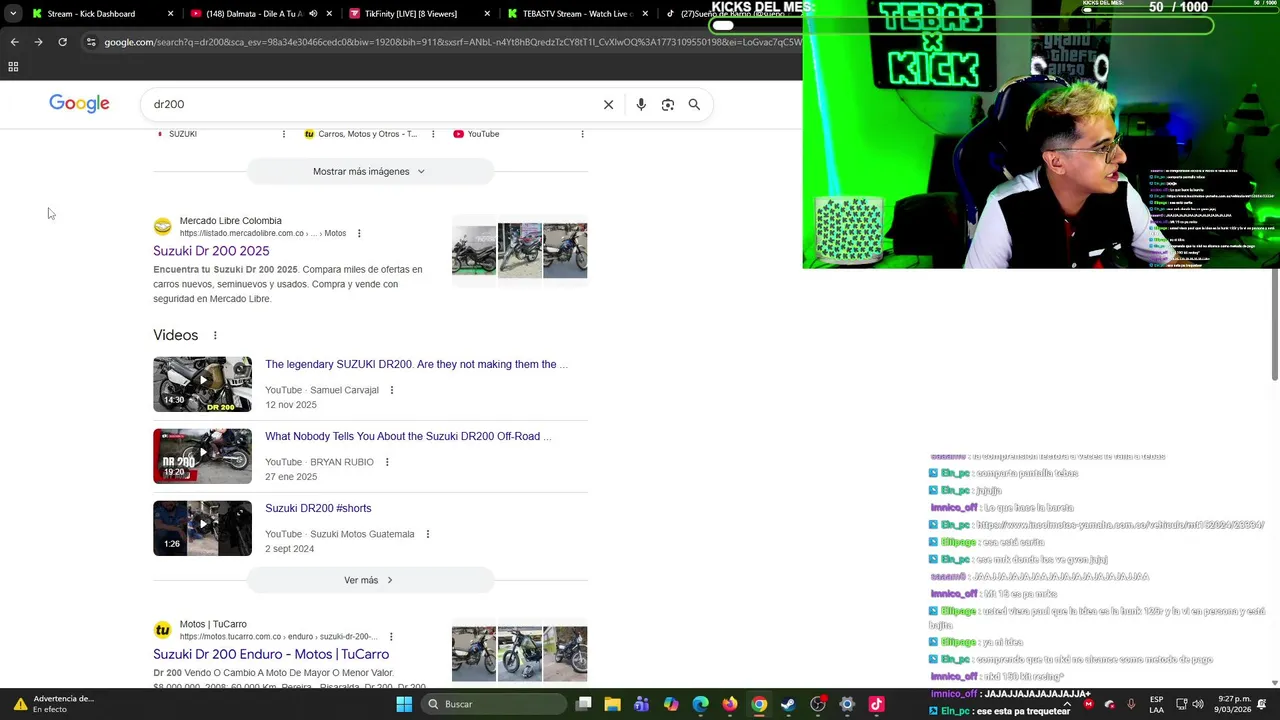Mute audio icon on the Dalmata tab
Viewport: 1280px width, 720px height.
pos(313,14)
